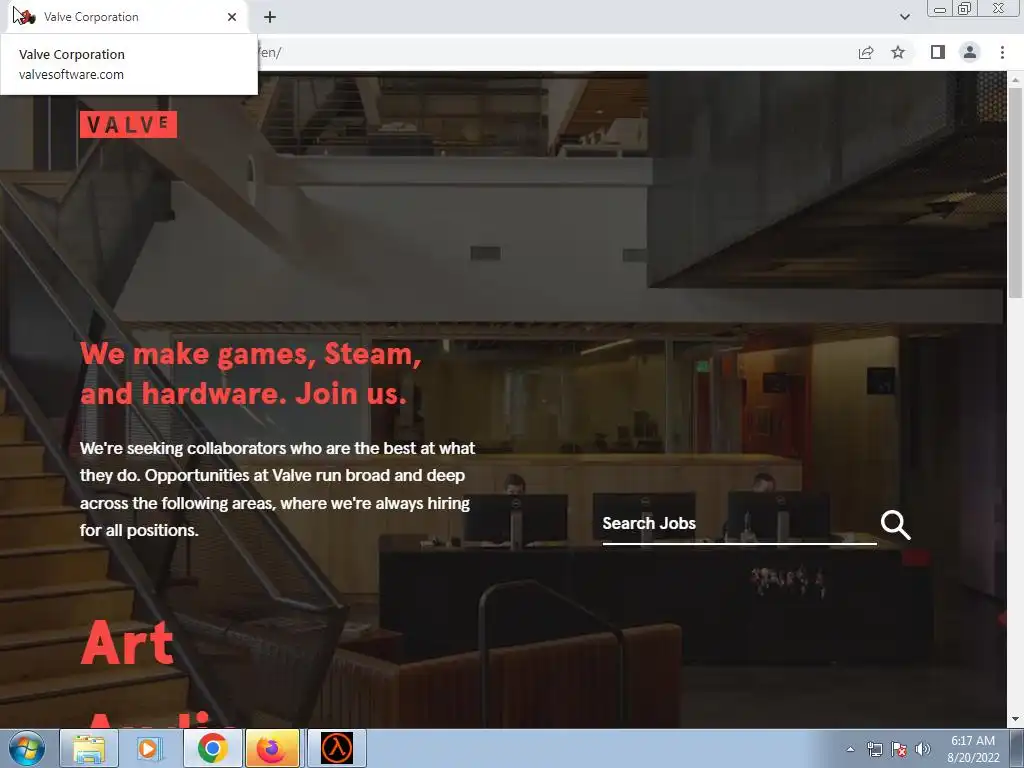This screenshot has width=1024, height=768.
Task: Toggle the Chrome side panel
Action: pyautogui.click(x=938, y=52)
